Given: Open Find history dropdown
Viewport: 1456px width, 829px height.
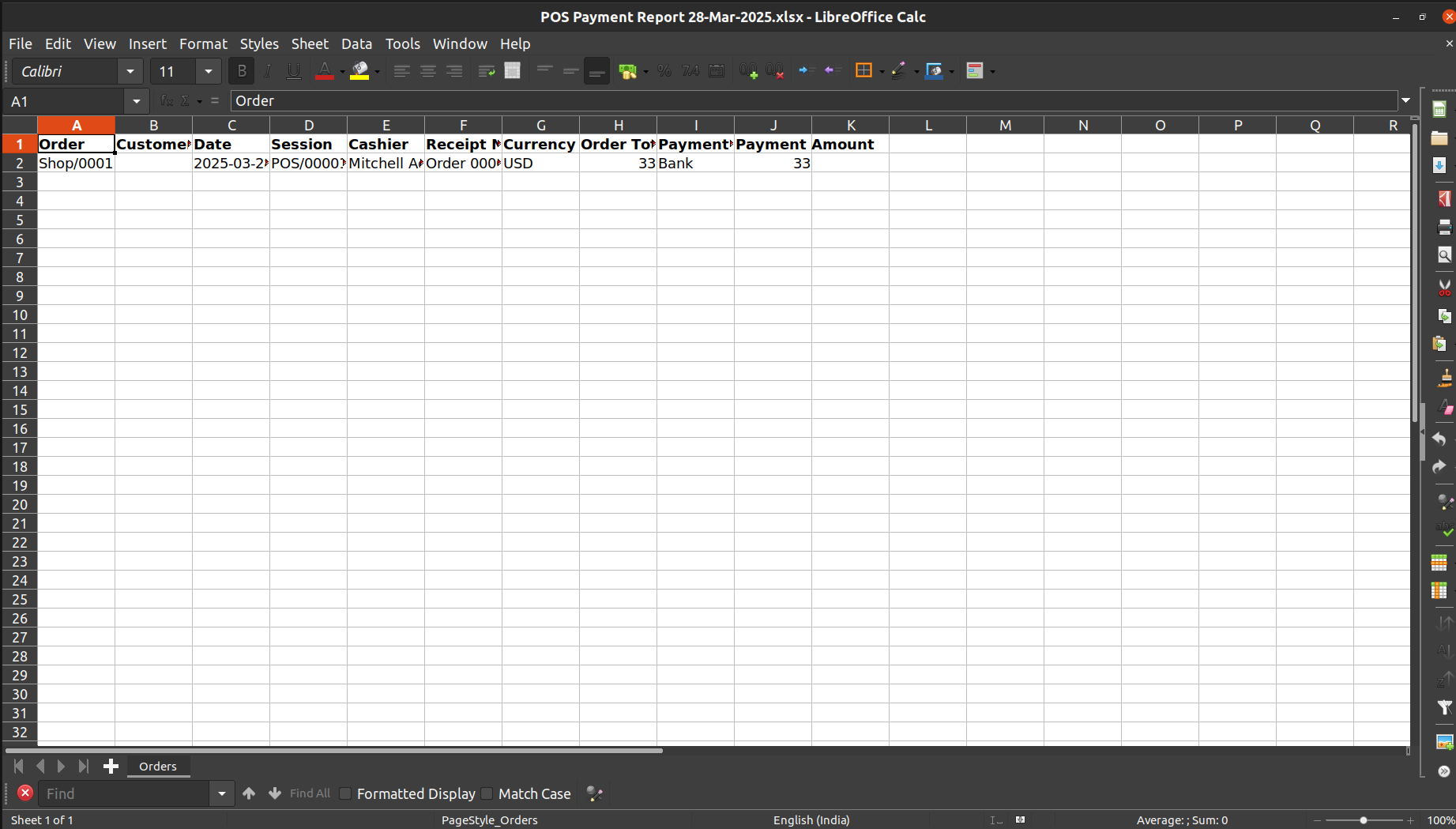Looking at the screenshot, I should tap(222, 793).
